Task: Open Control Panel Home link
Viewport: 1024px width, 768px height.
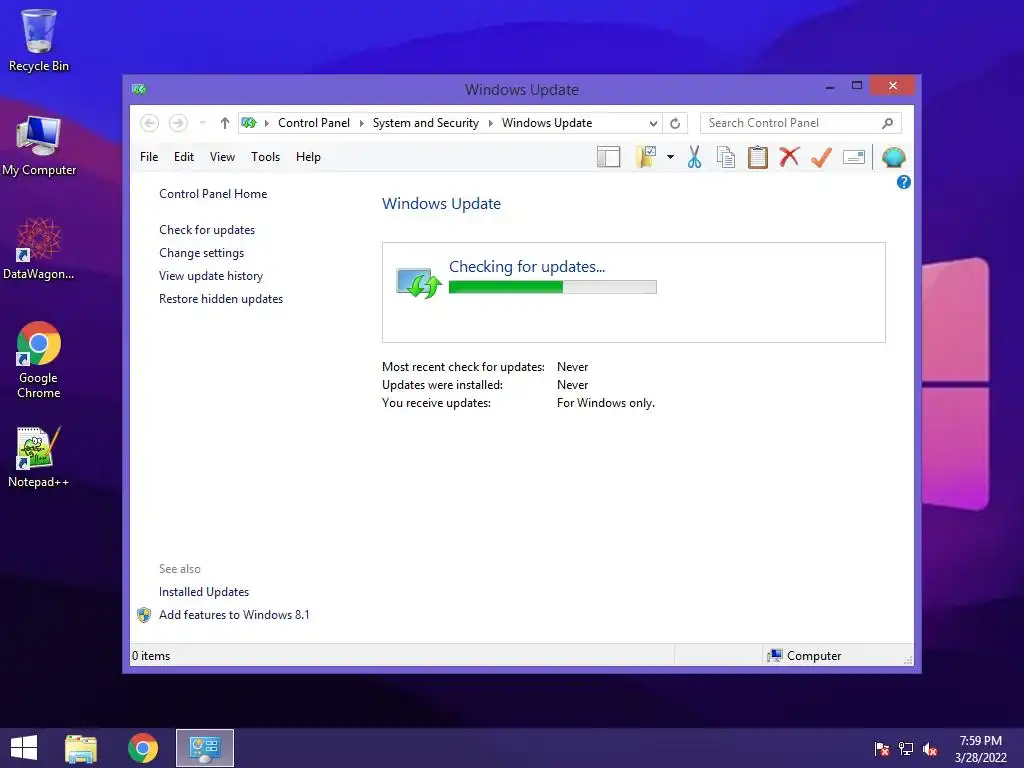Action: 213,194
